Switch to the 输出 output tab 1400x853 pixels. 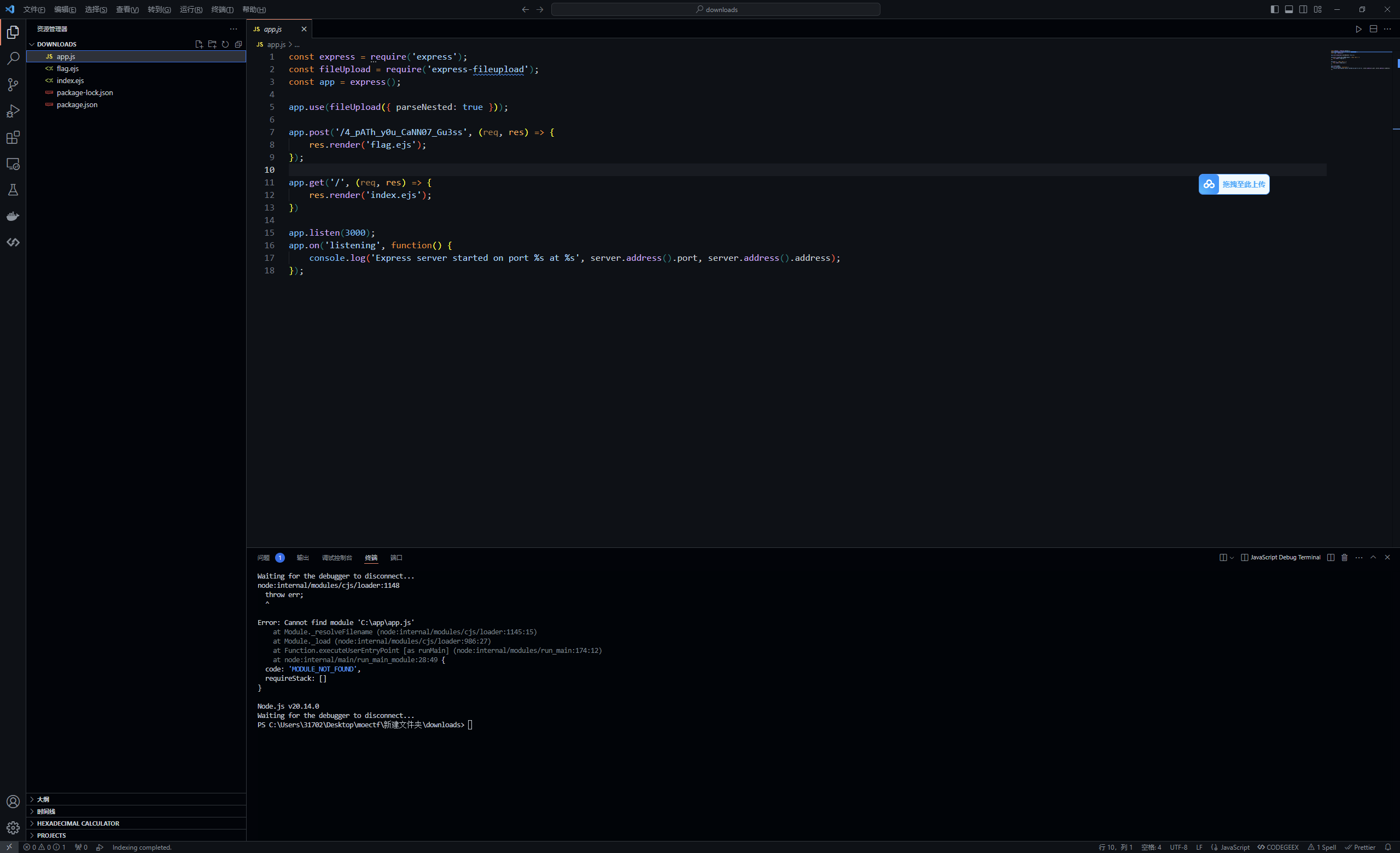pyautogui.click(x=303, y=558)
